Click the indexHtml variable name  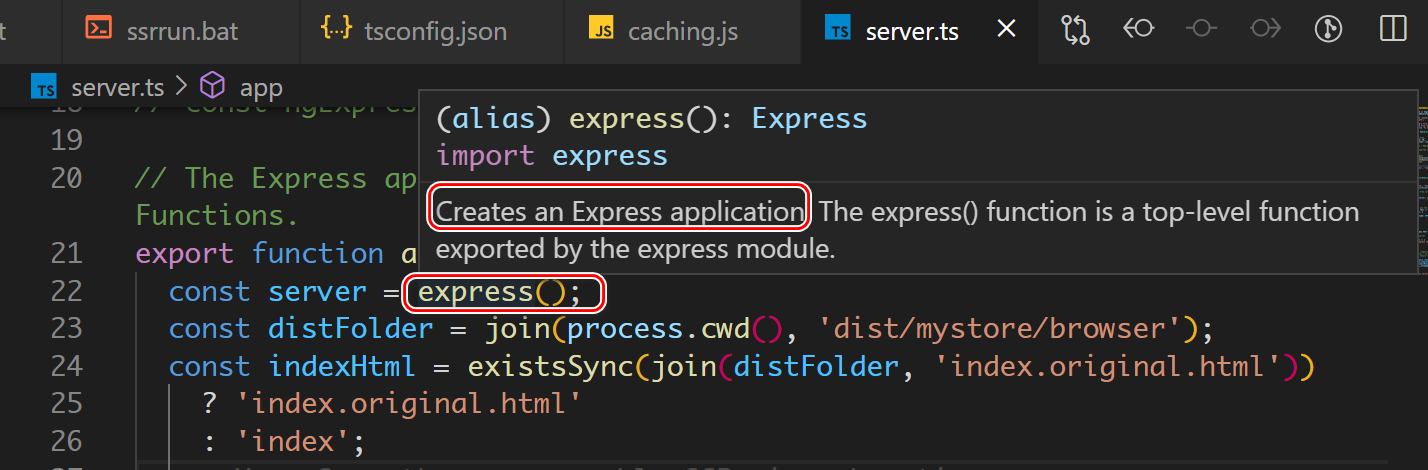coord(342,367)
